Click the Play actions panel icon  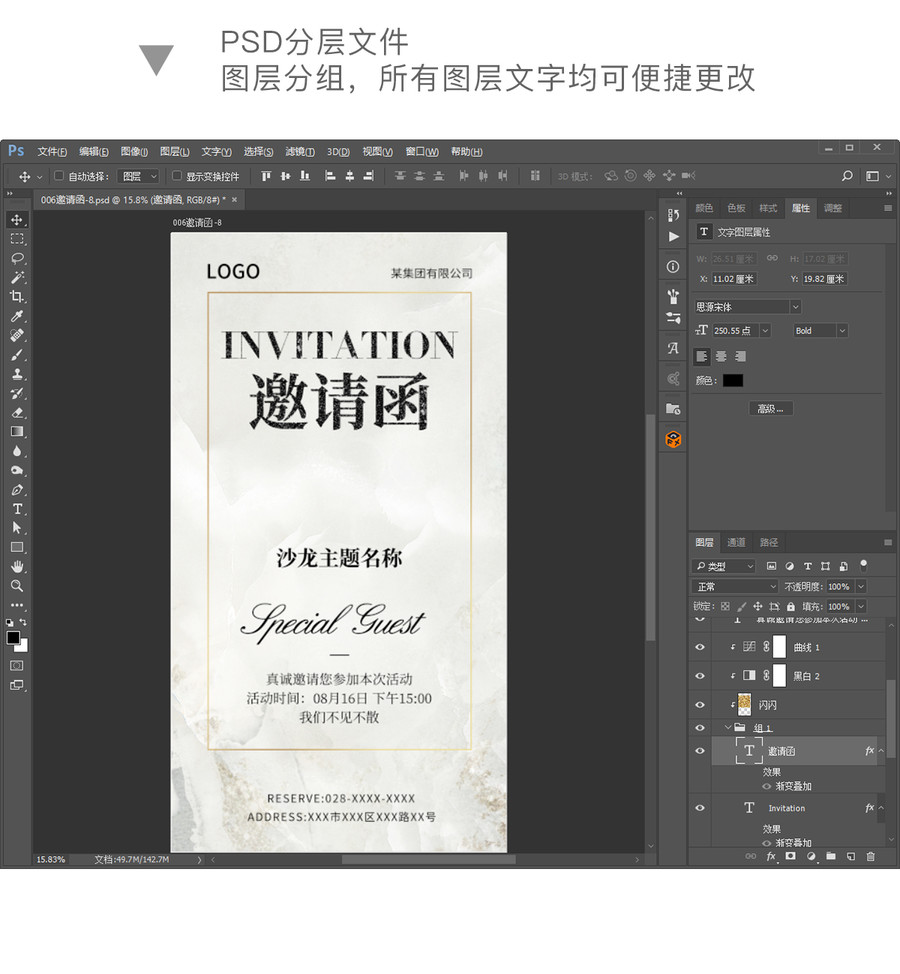(x=673, y=237)
